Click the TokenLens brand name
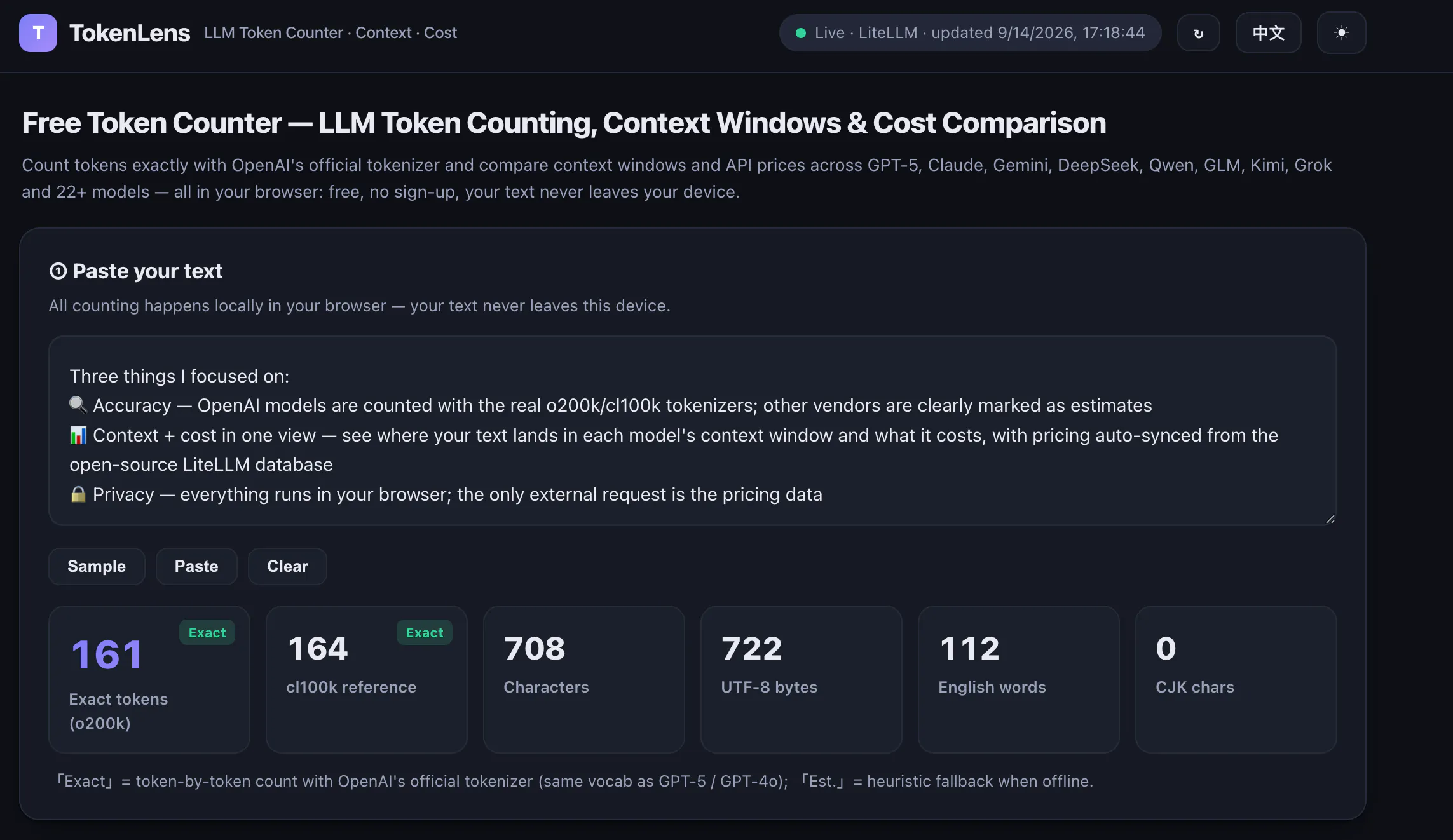Screen dimensions: 1453x840 pos(130,33)
